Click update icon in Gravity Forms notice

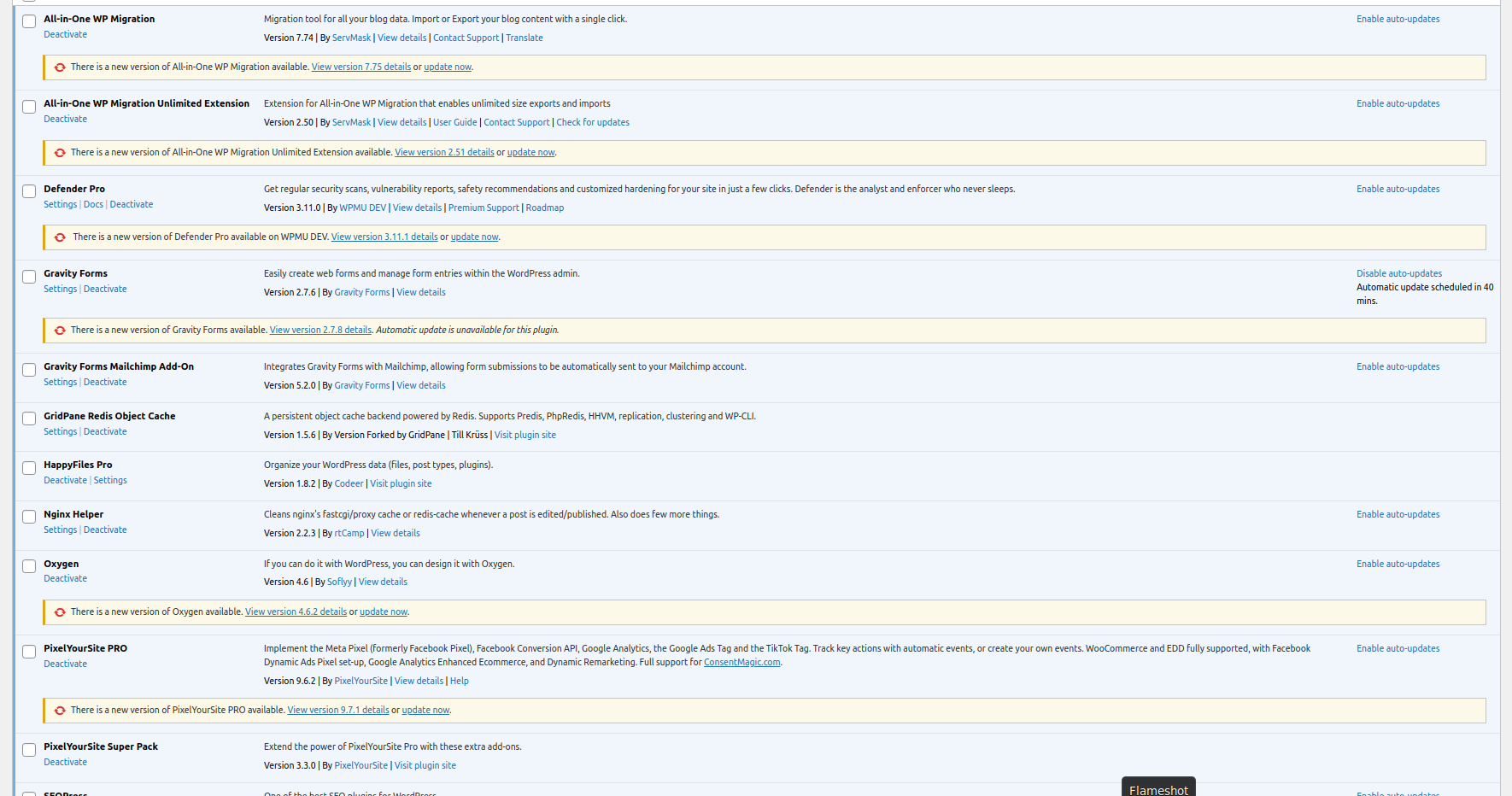(x=60, y=331)
